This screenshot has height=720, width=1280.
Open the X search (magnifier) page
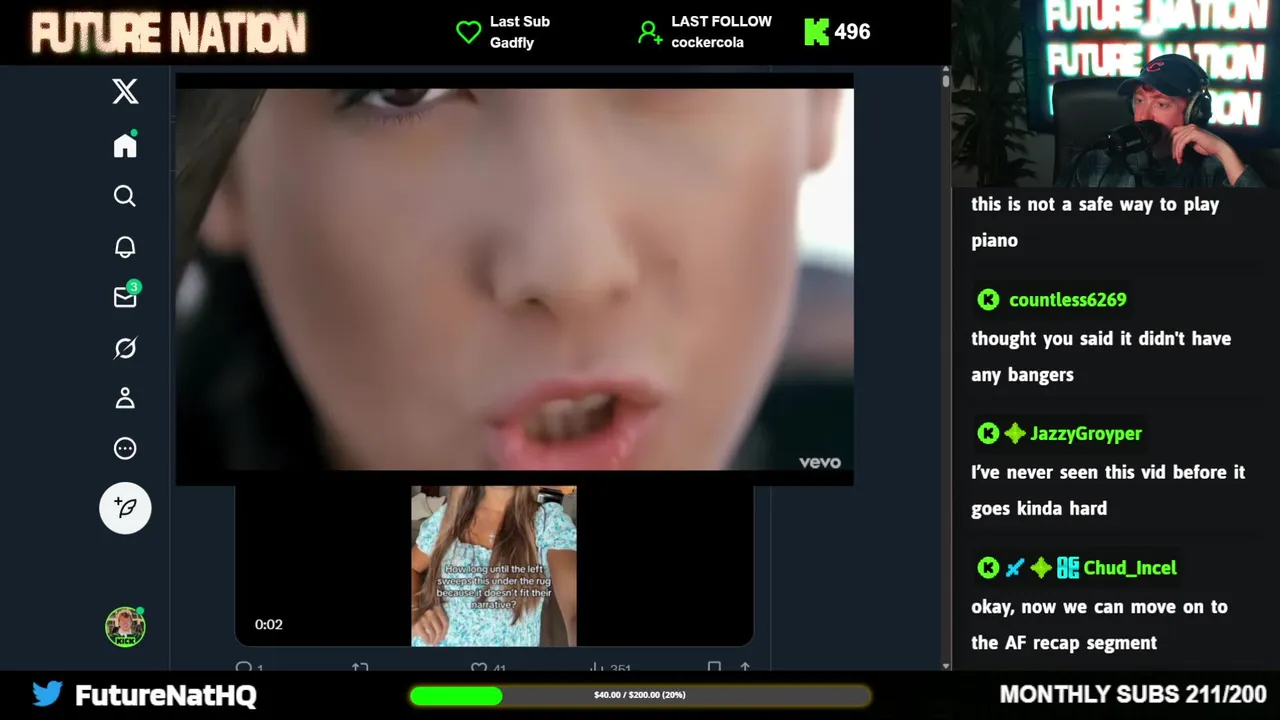(125, 196)
